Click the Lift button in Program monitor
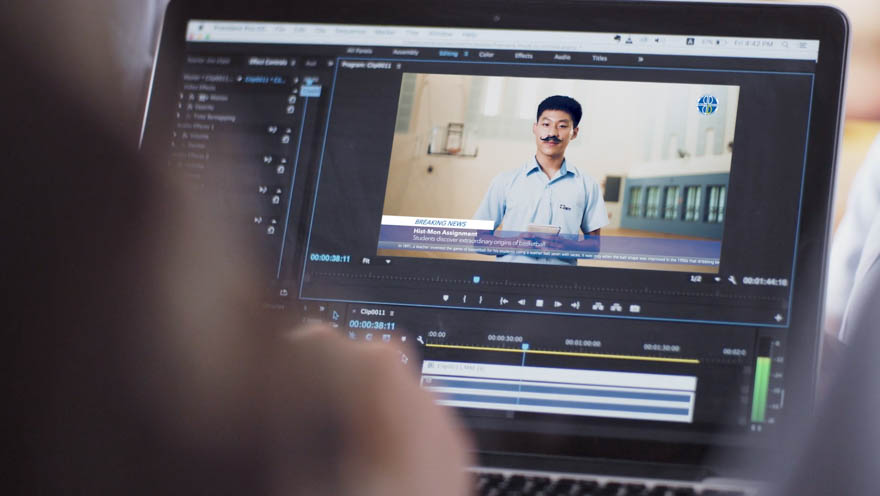Screen dimensions: 880x496 [x=597, y=306]
